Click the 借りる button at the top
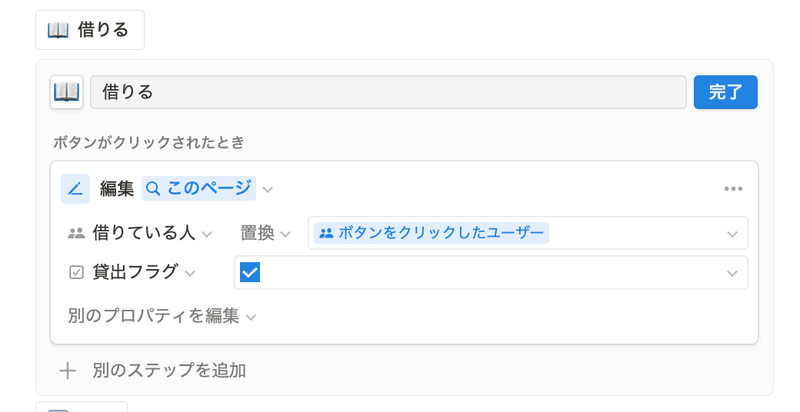This screenshot has width=800, height=412. pyautogui.click(x=90, y=30)
